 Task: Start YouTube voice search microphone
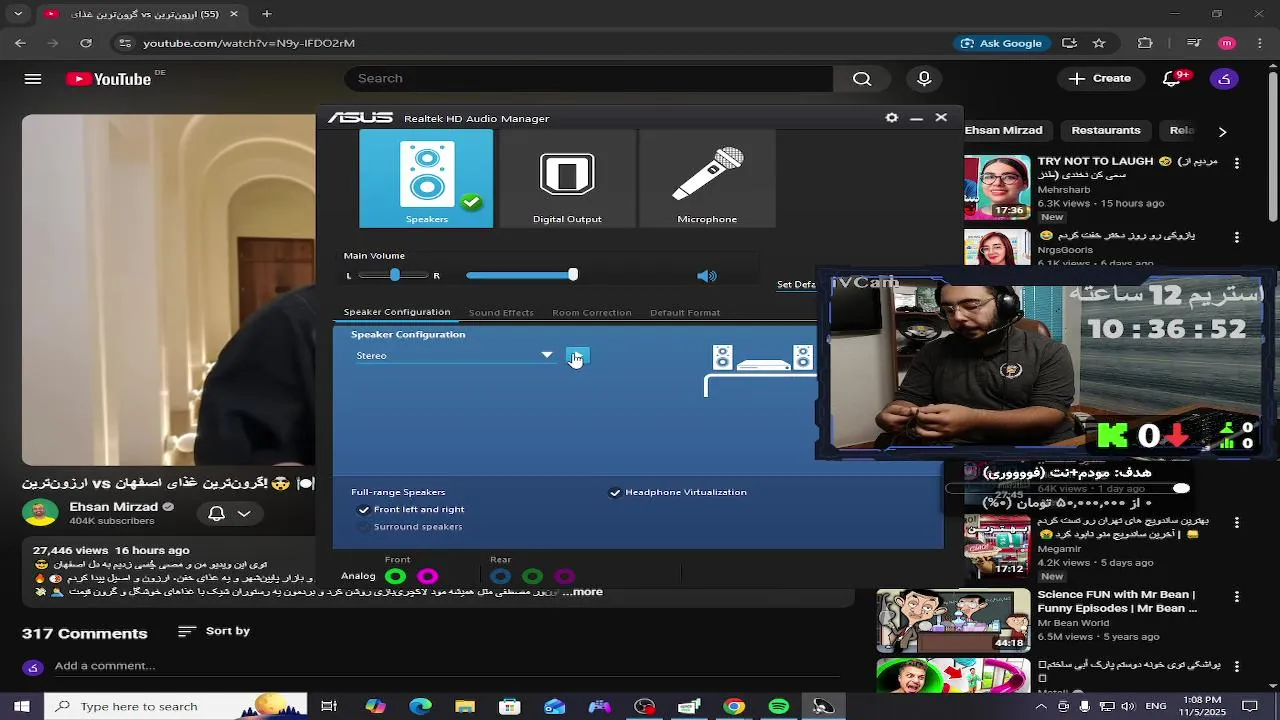click(924, 79)
